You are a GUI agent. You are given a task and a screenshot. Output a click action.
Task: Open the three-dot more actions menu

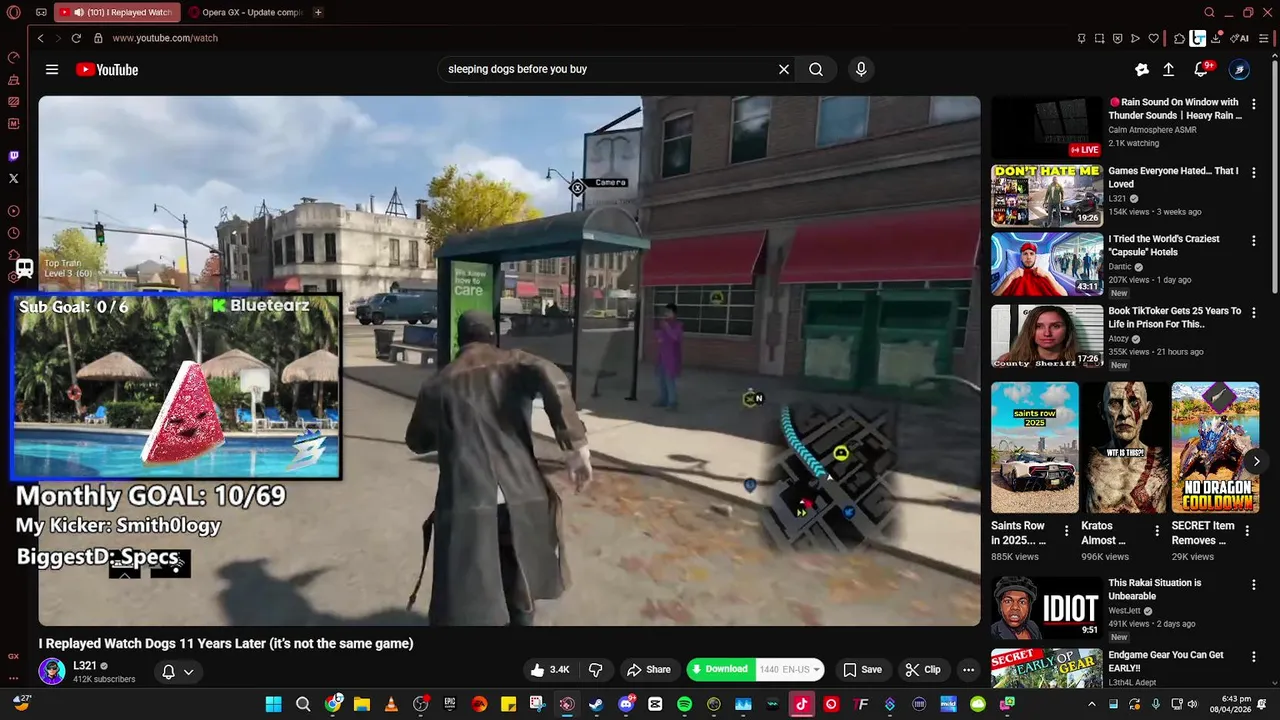click(968, 670)
